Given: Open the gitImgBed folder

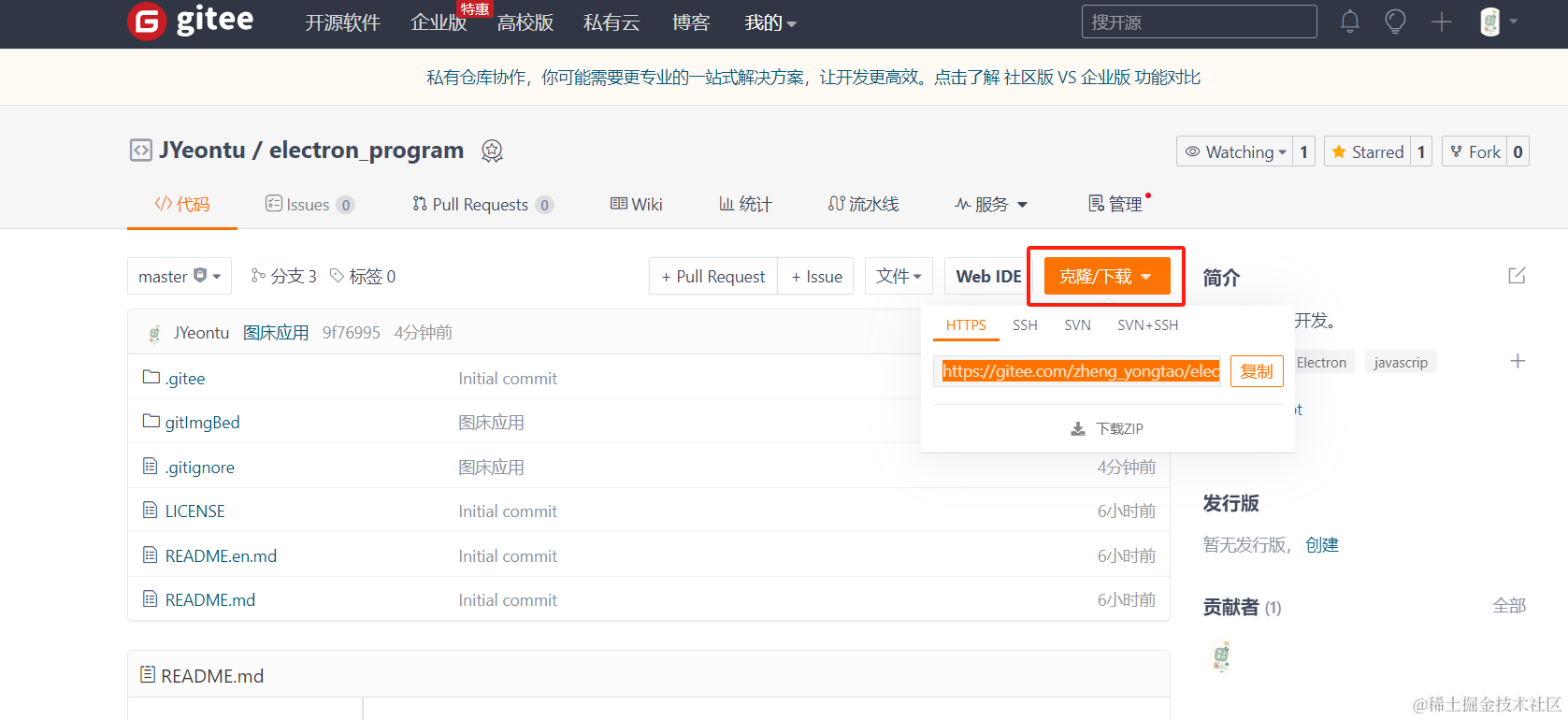Looking at the screenshot, I should (x=202, y=422).
